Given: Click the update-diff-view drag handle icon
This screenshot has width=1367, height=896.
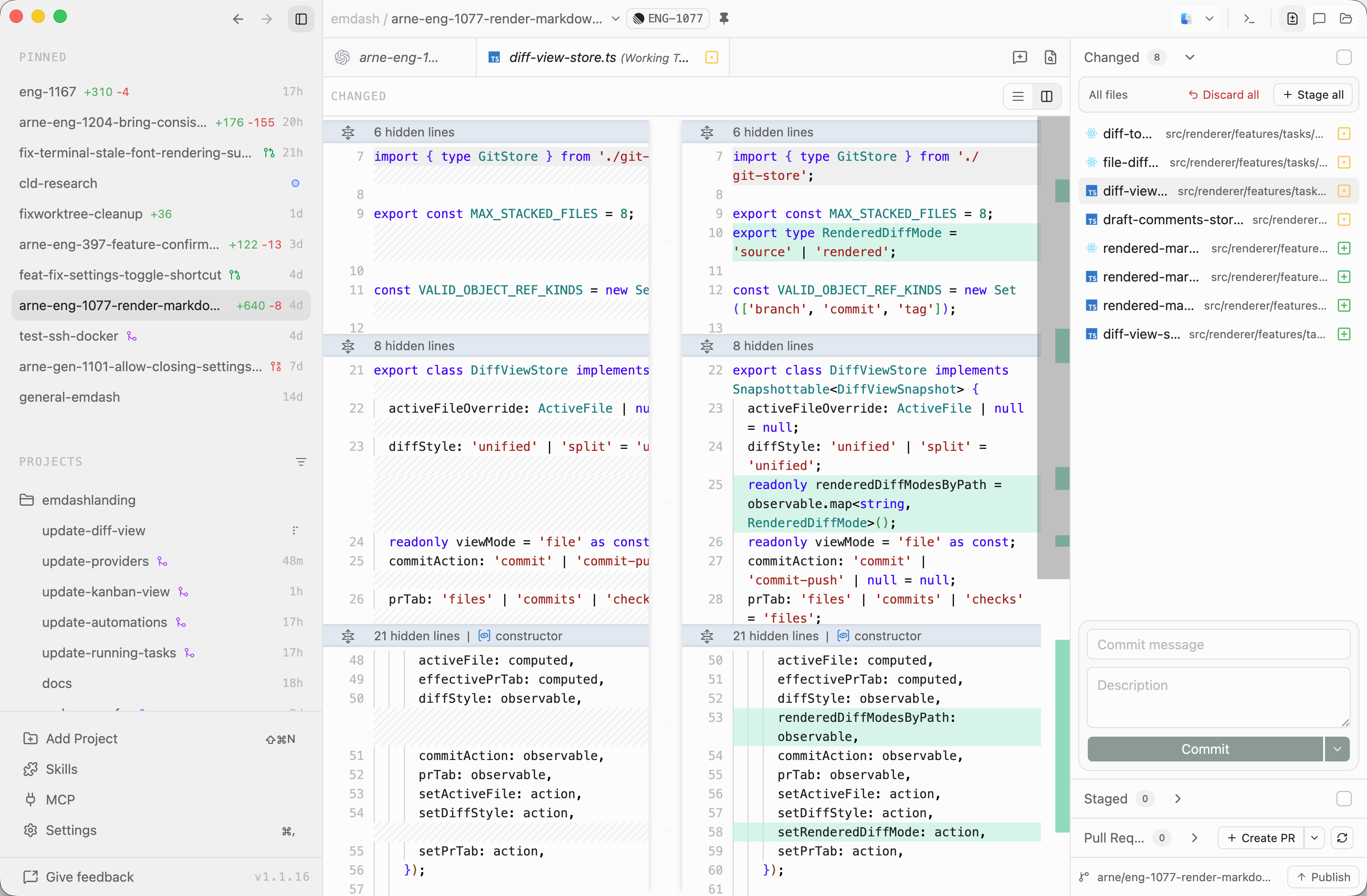Looking at the screenshot, I should 295,531.
